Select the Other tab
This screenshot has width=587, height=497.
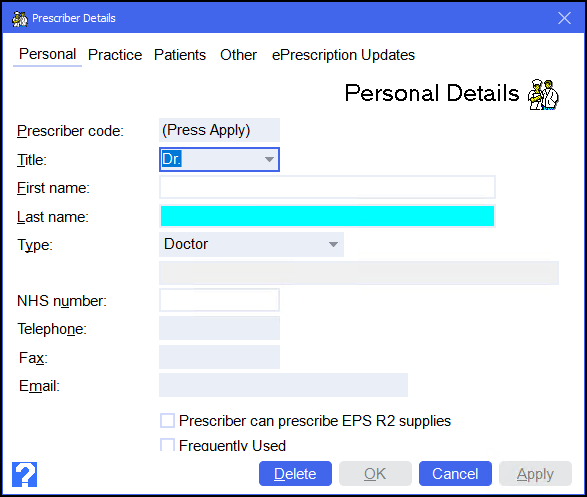tap(238, 55)
